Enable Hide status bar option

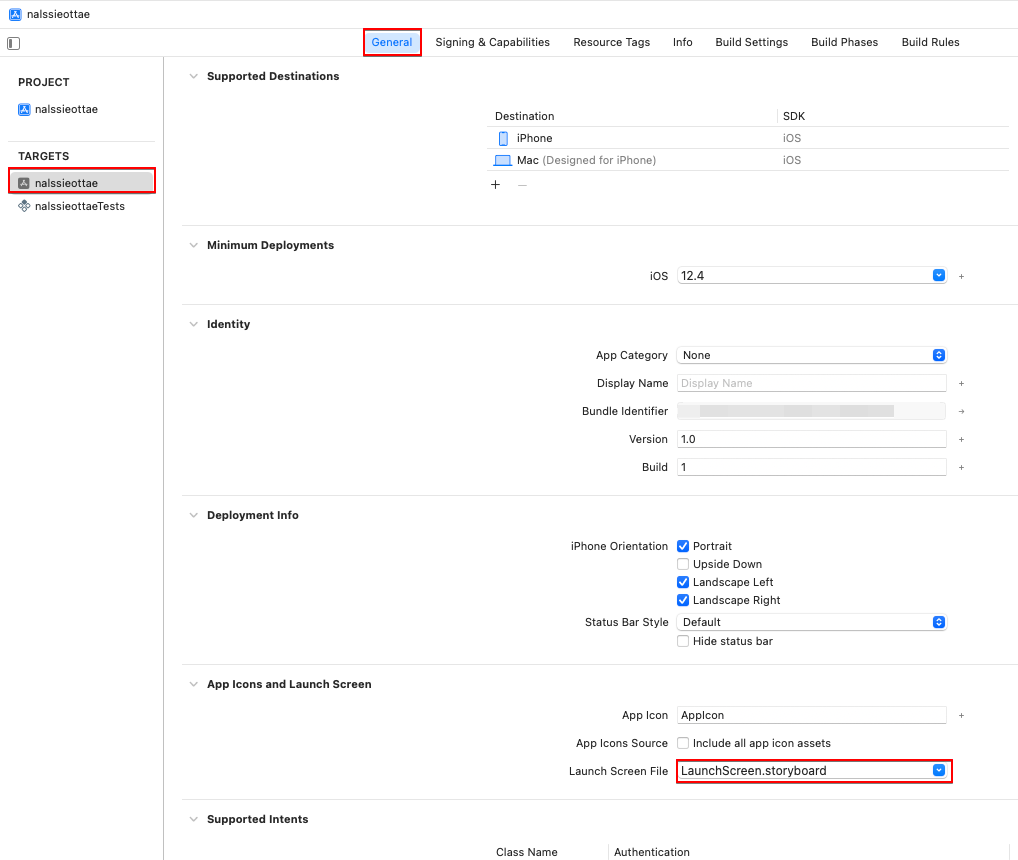[x=683, y=641]
